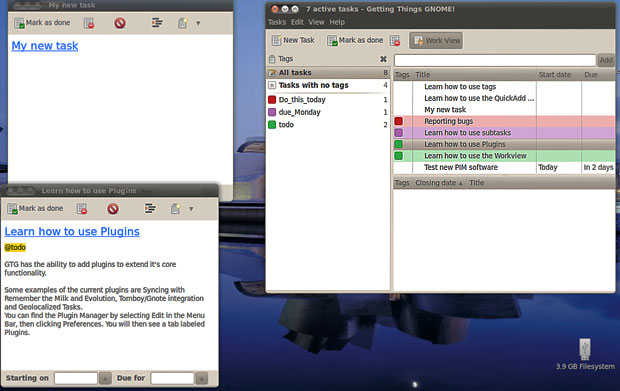Image resolution: width=620 pixels, height=391 pixels.
Task: Click Mark as done in My new task window
Action: click(42, 23)
